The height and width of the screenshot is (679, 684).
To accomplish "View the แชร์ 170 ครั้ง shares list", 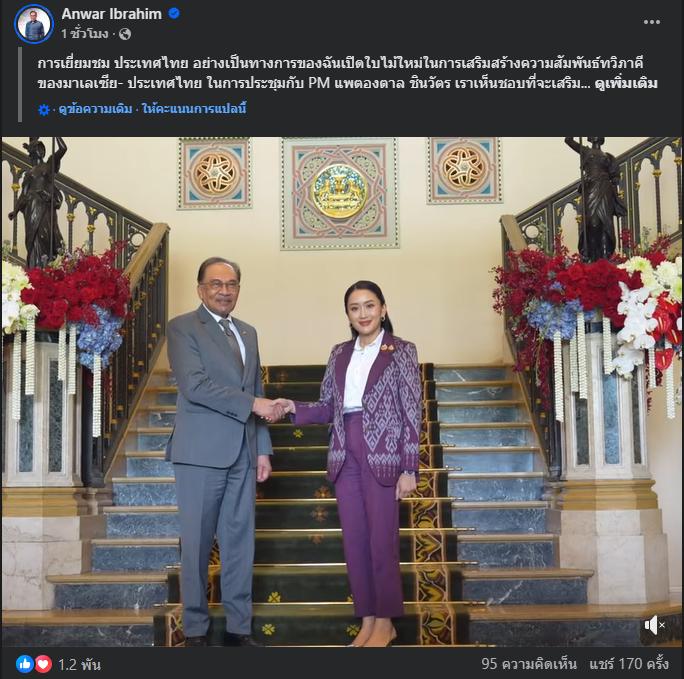I will 629,664.
